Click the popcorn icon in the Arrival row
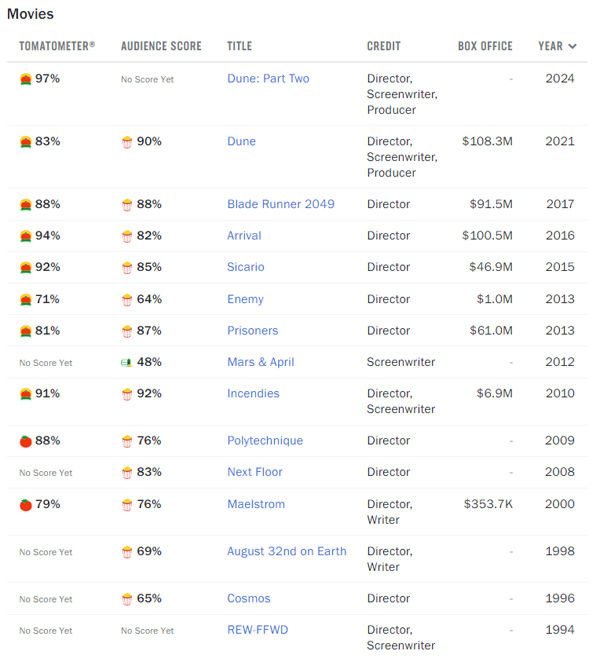 click(127, 236)
